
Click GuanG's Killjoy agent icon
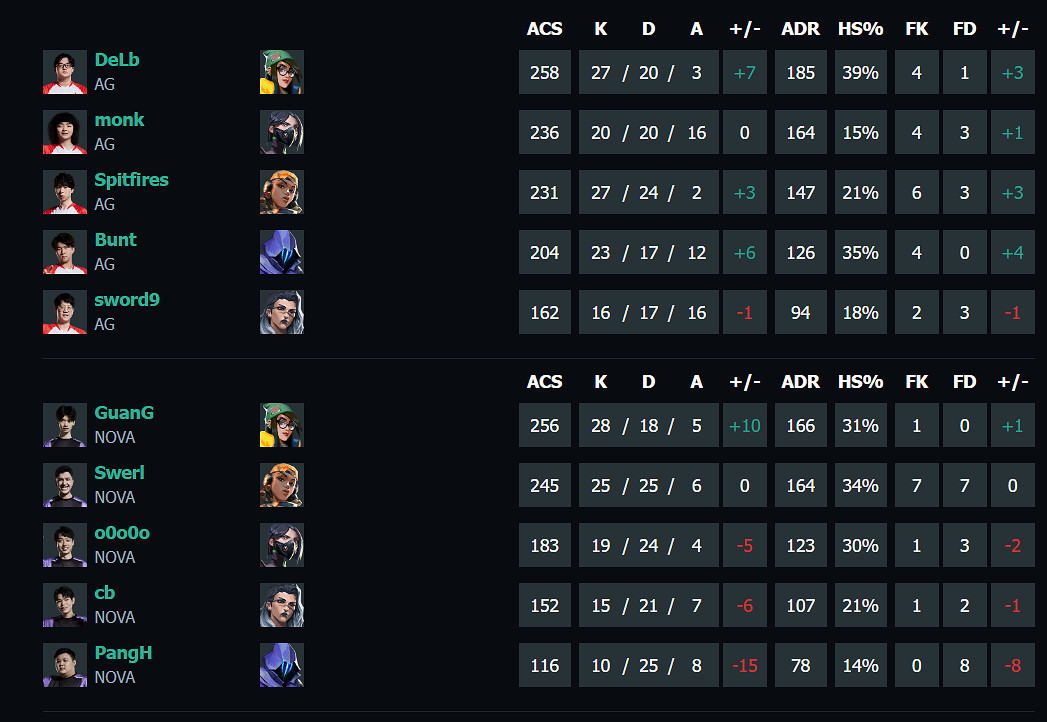(281, 425)
